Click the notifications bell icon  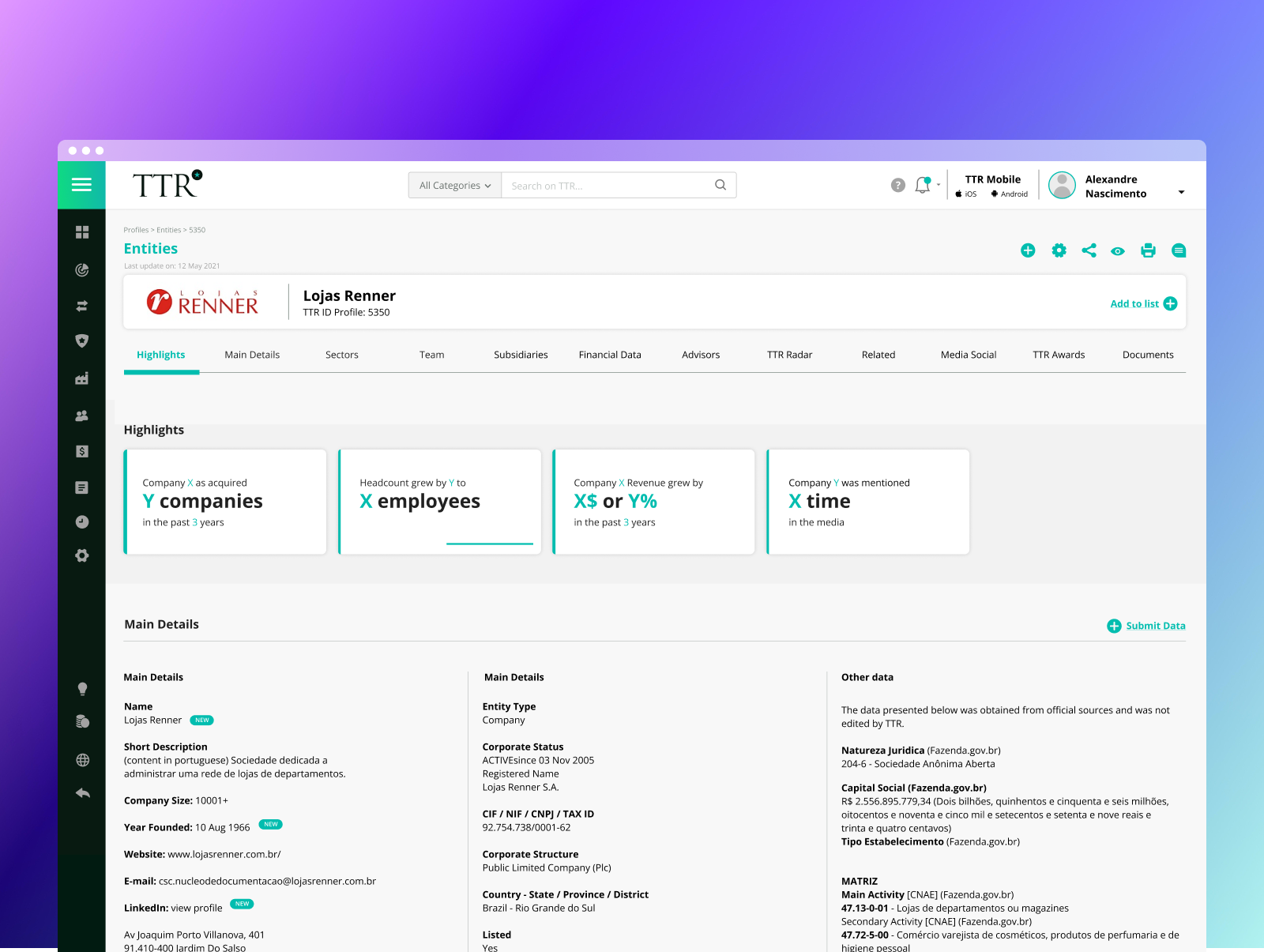click(x=922, y=186)
